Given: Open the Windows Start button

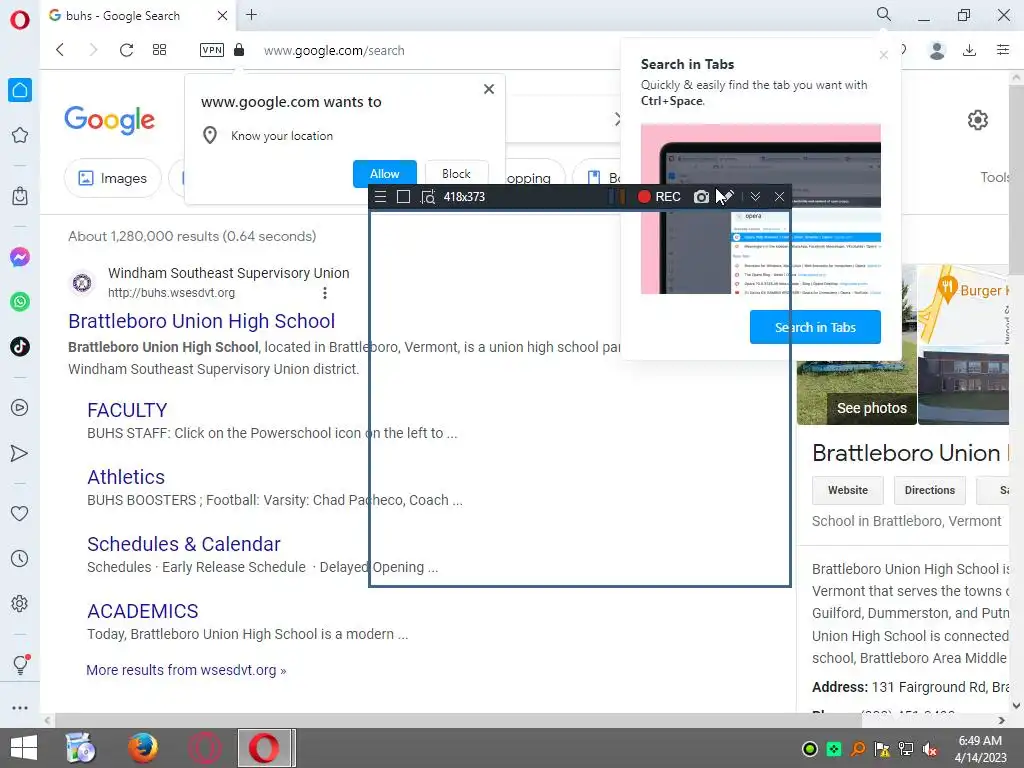Looking at the screenshot, I should click(x=24, y=748).
